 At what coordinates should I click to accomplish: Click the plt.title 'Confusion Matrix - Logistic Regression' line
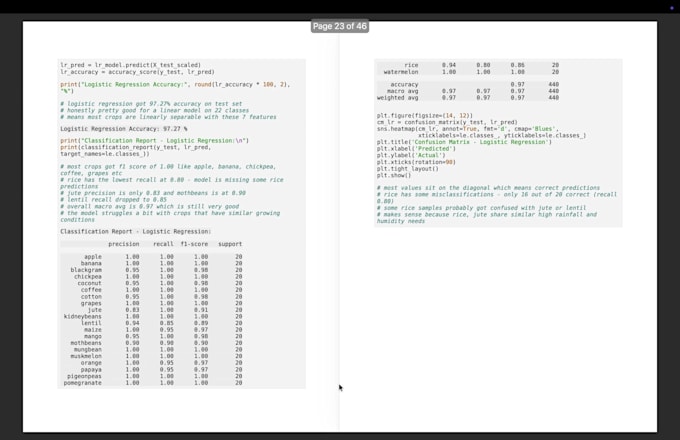(x=464, y=142)
